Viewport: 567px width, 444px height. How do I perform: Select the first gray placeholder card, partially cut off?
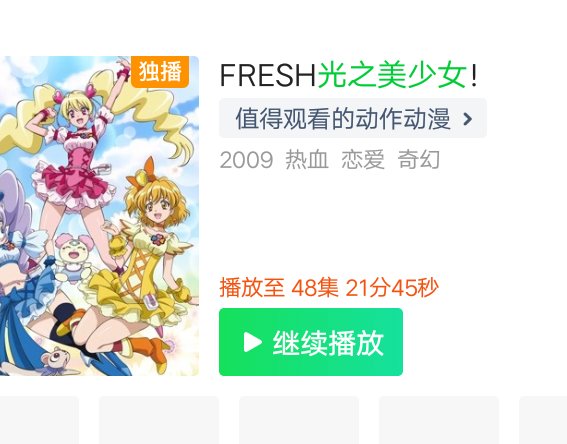pyautogui.click(x=39, y=420)
